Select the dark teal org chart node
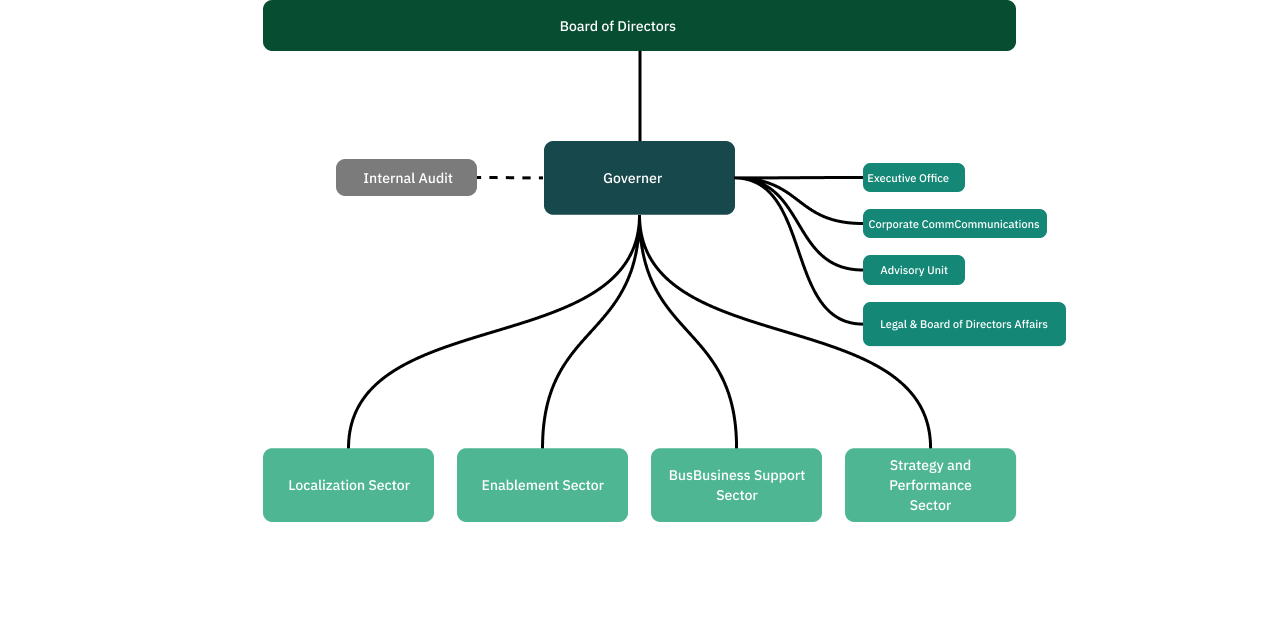1280x636 pixels. click(x=639, y=178)
